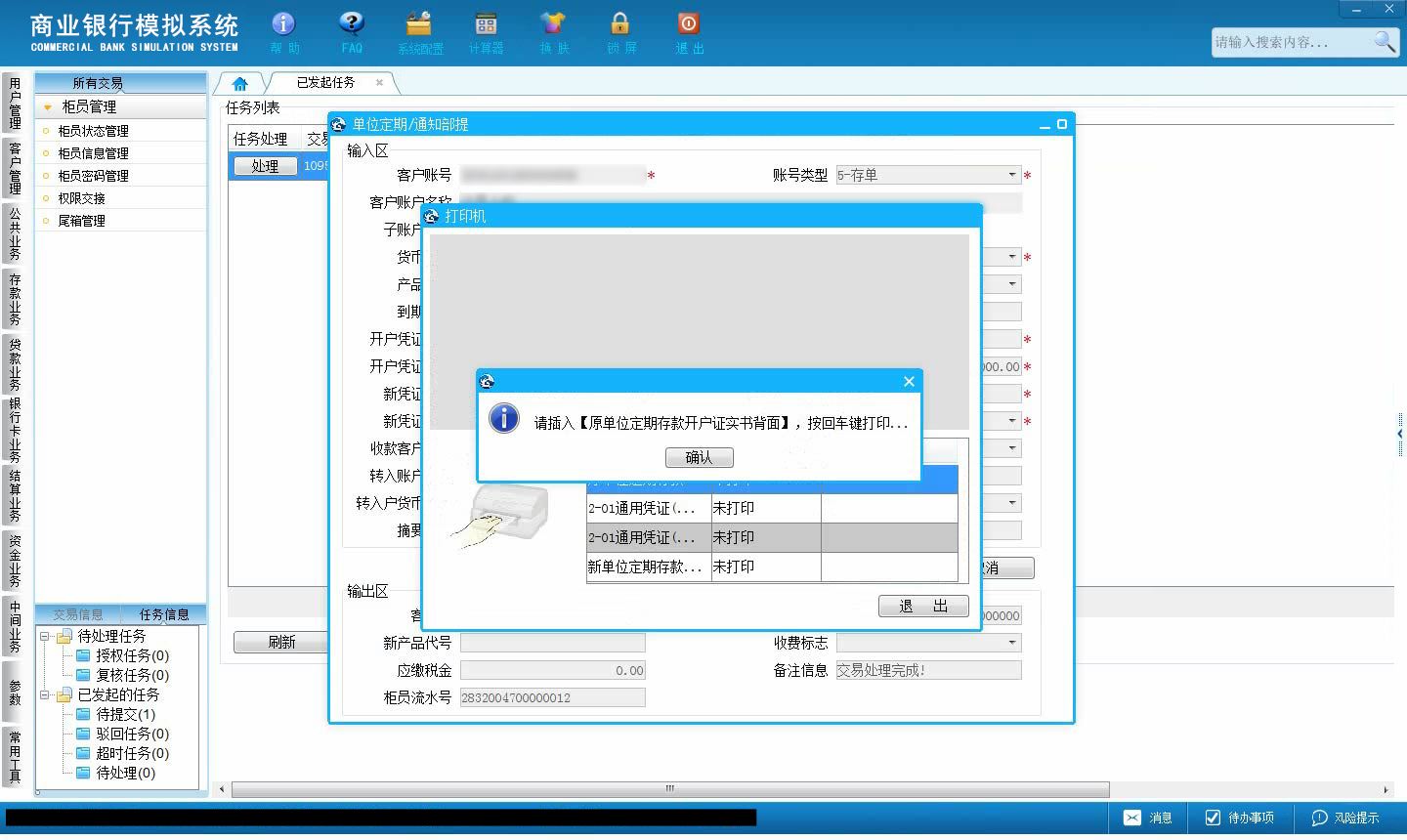This screenshot has height=840, width=1407.
Task: Go to the home tab icon
Action: (x=239, y=83)
